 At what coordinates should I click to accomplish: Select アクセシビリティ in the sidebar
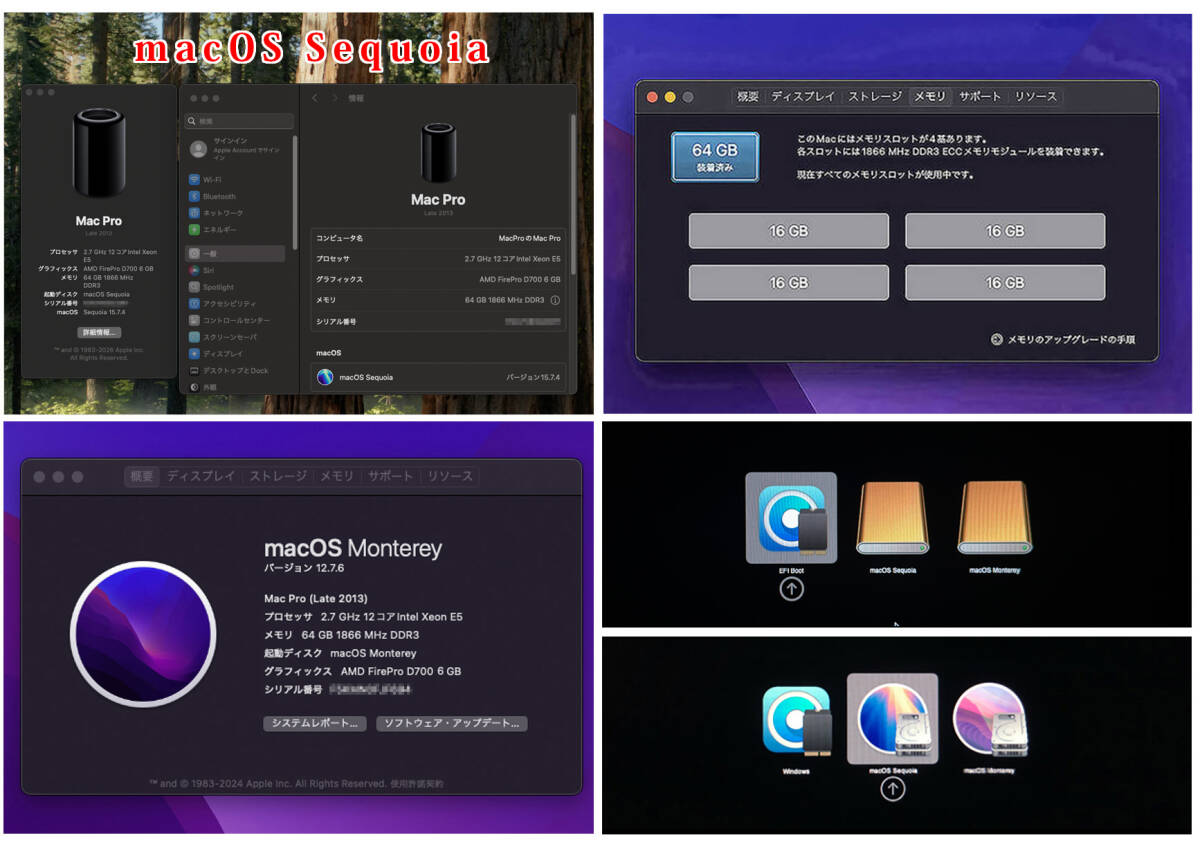point(238,304)
